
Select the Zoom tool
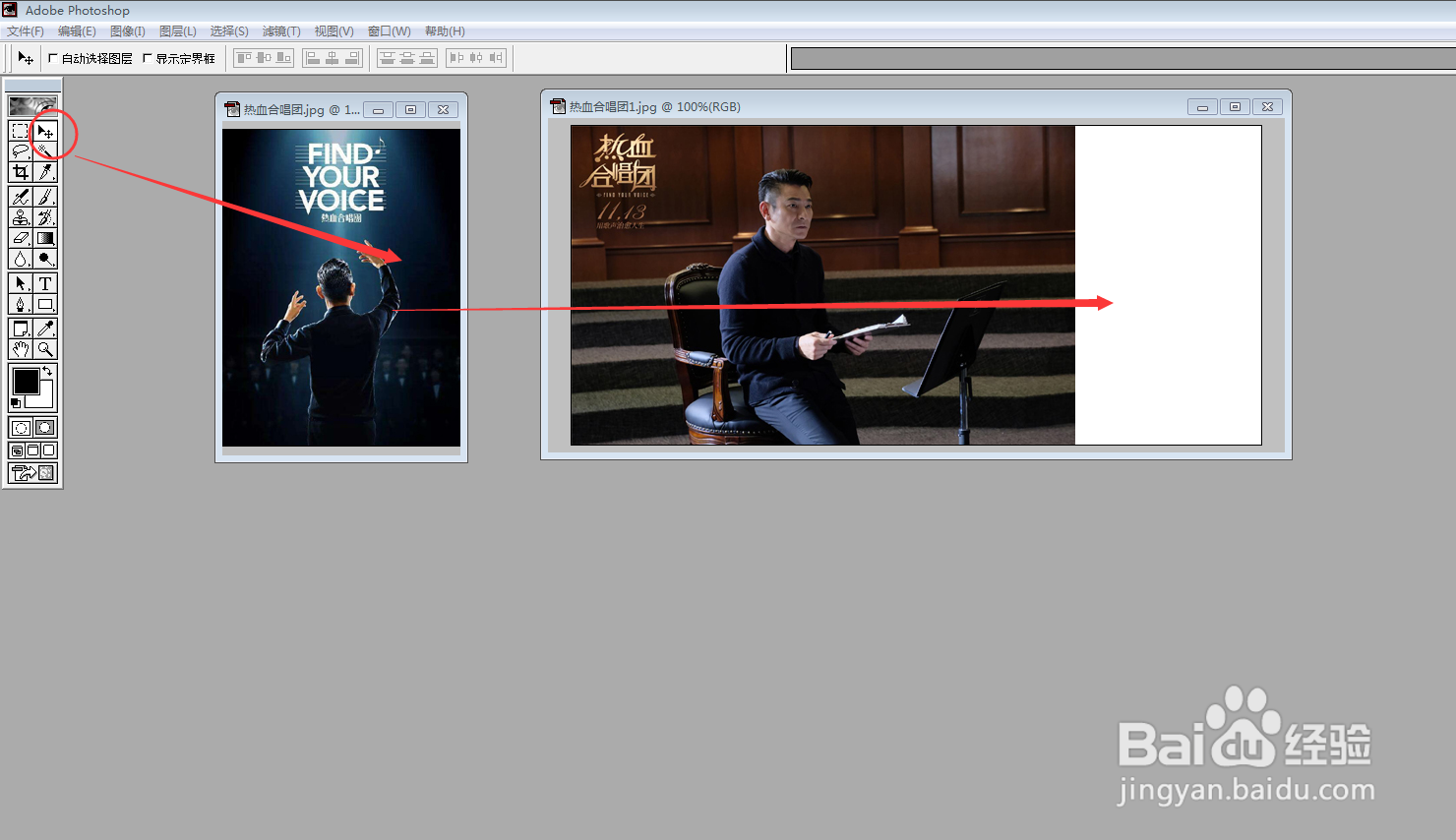click(45, 349)
